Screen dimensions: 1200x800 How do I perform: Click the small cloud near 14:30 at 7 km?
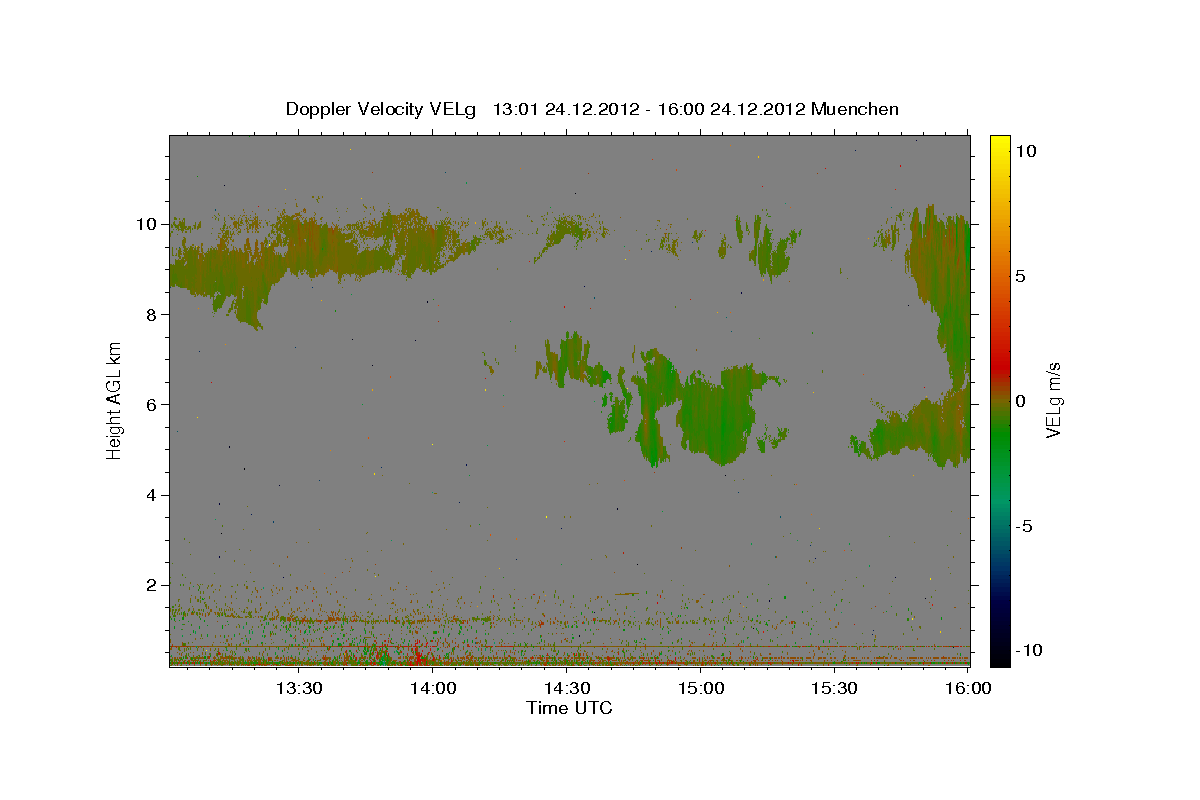tap(572, 362)
